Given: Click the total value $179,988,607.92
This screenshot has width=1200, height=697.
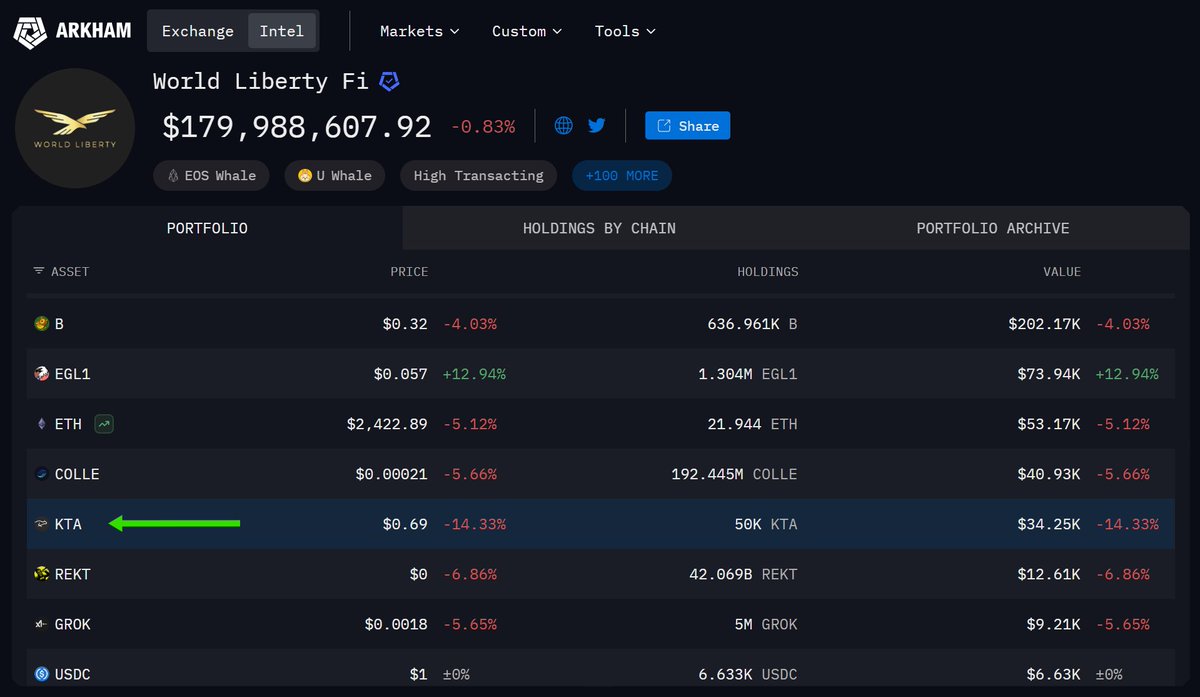Looking at the screenshot, I should click(297, 127).
